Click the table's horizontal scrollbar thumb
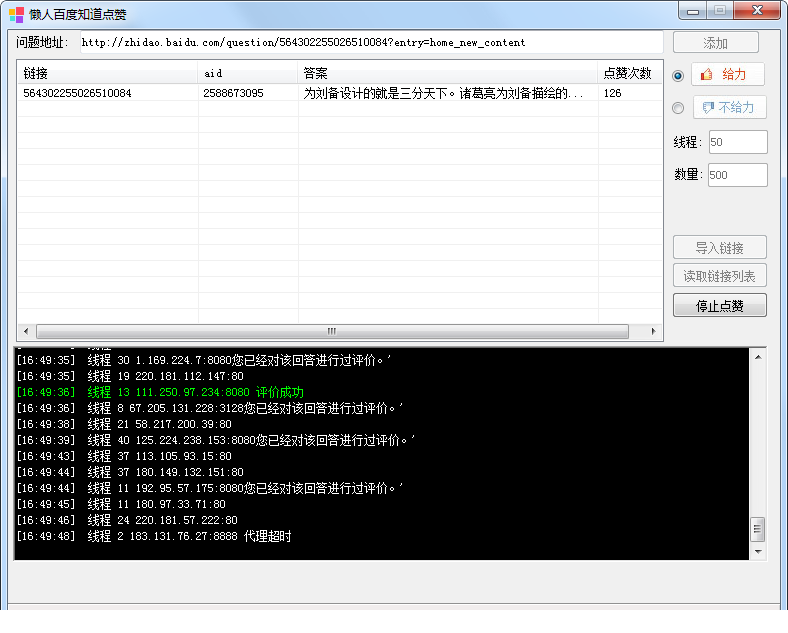 (x=332, y=332)
